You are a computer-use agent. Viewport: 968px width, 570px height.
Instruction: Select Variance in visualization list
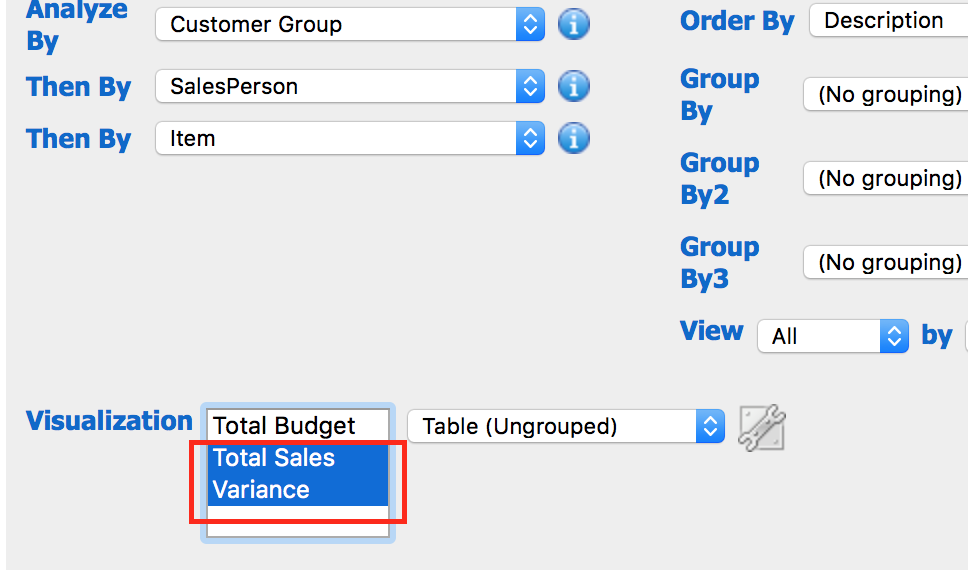tap(298, 490)
